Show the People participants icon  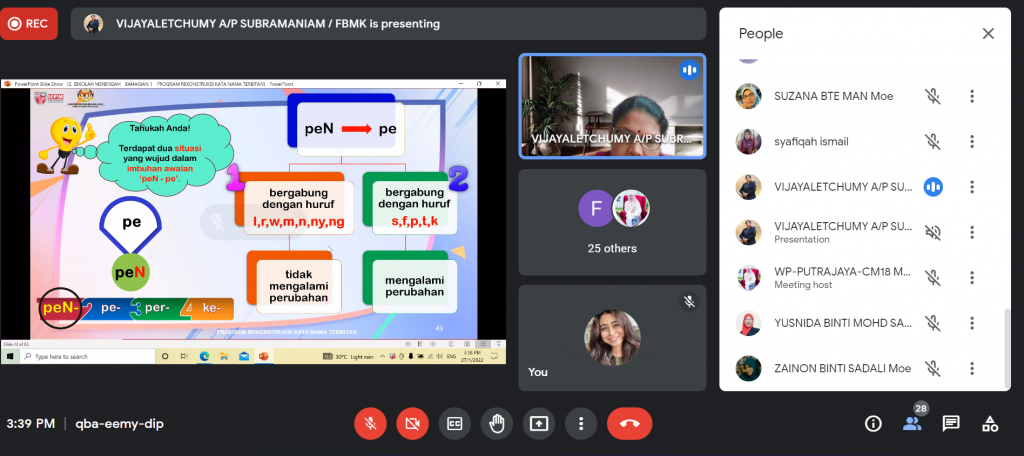click(912, 423)
